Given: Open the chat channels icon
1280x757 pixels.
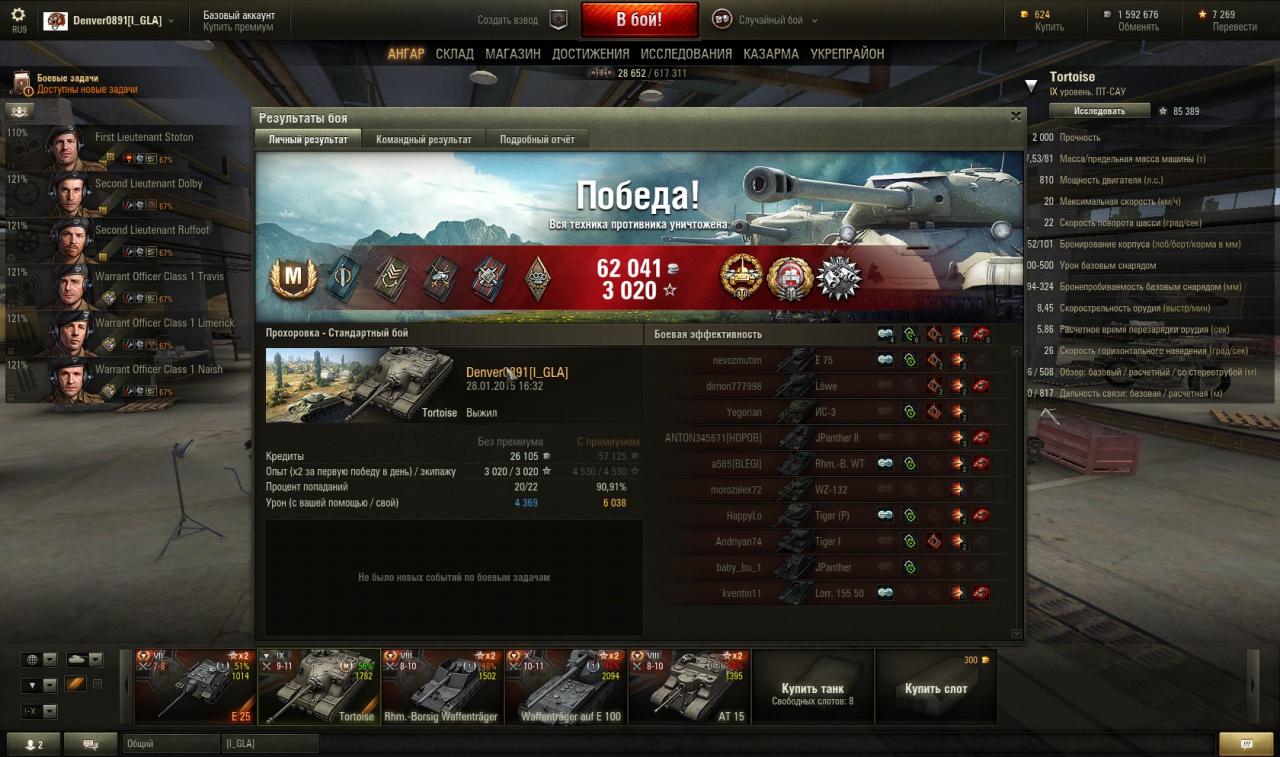Looking at the screenshot, I should click(x=90, y=744).
